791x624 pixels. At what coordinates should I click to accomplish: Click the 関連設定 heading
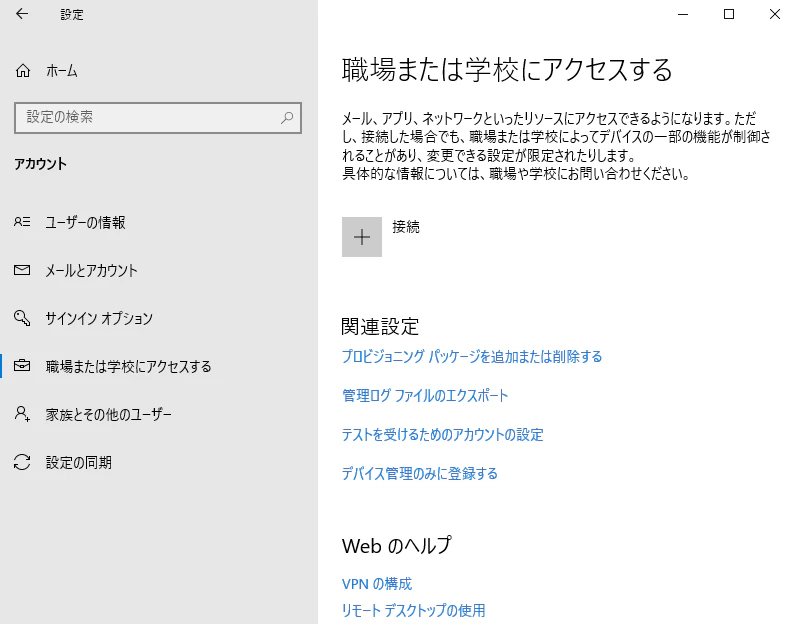[x=380, y=326]
